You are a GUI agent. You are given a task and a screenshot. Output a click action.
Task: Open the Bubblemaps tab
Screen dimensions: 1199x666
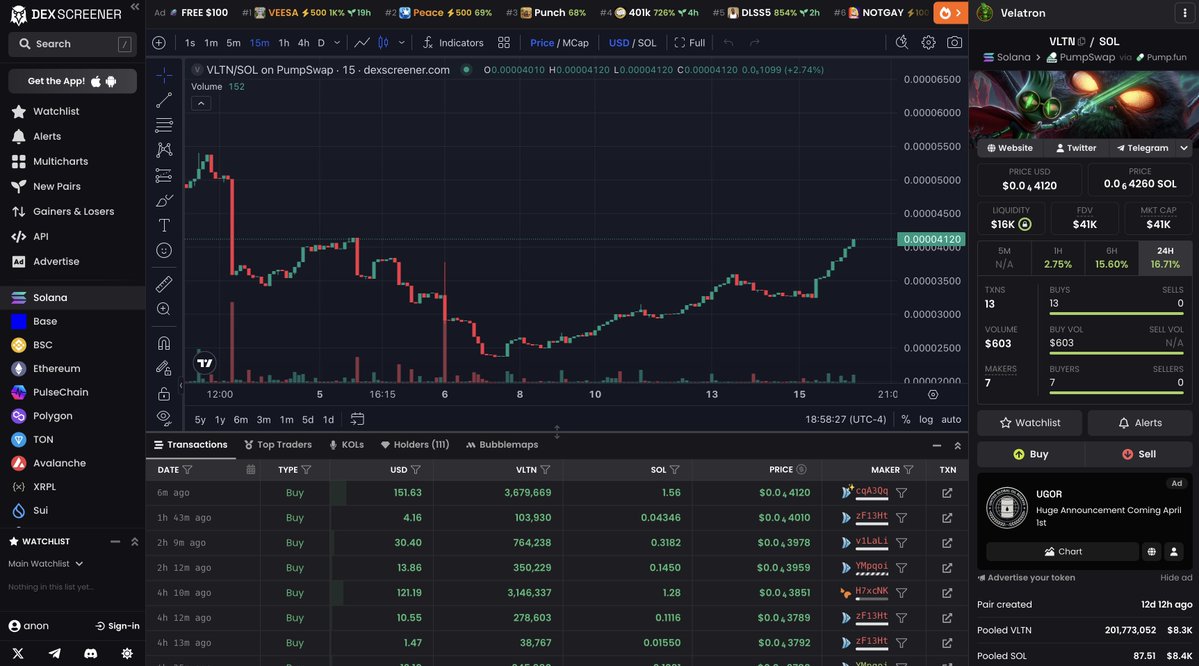(502, 444)
